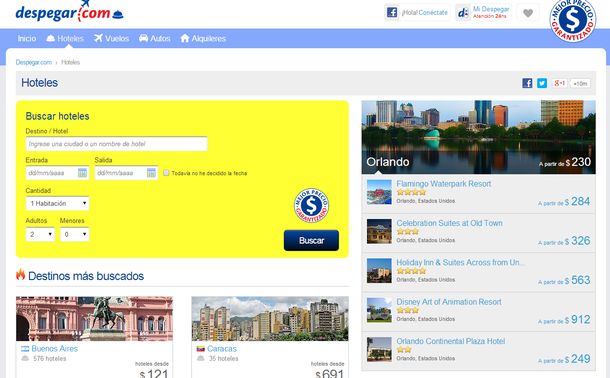This screenshot has width=610, height=378.
Task: Click the Destino / Hotel input field
Action: point(116,144)
